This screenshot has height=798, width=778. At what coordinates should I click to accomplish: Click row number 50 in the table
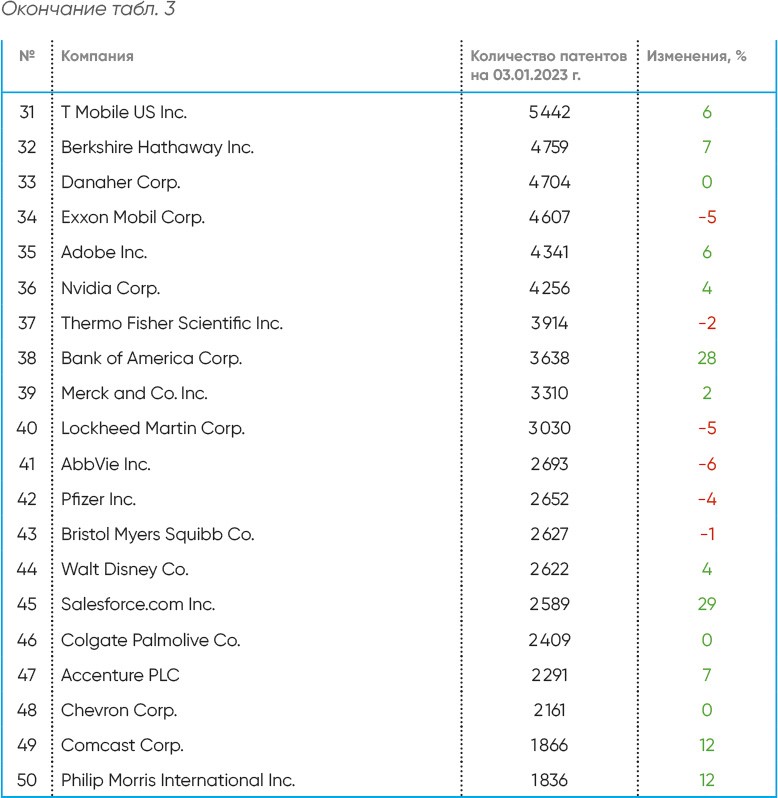click(27, 780)
